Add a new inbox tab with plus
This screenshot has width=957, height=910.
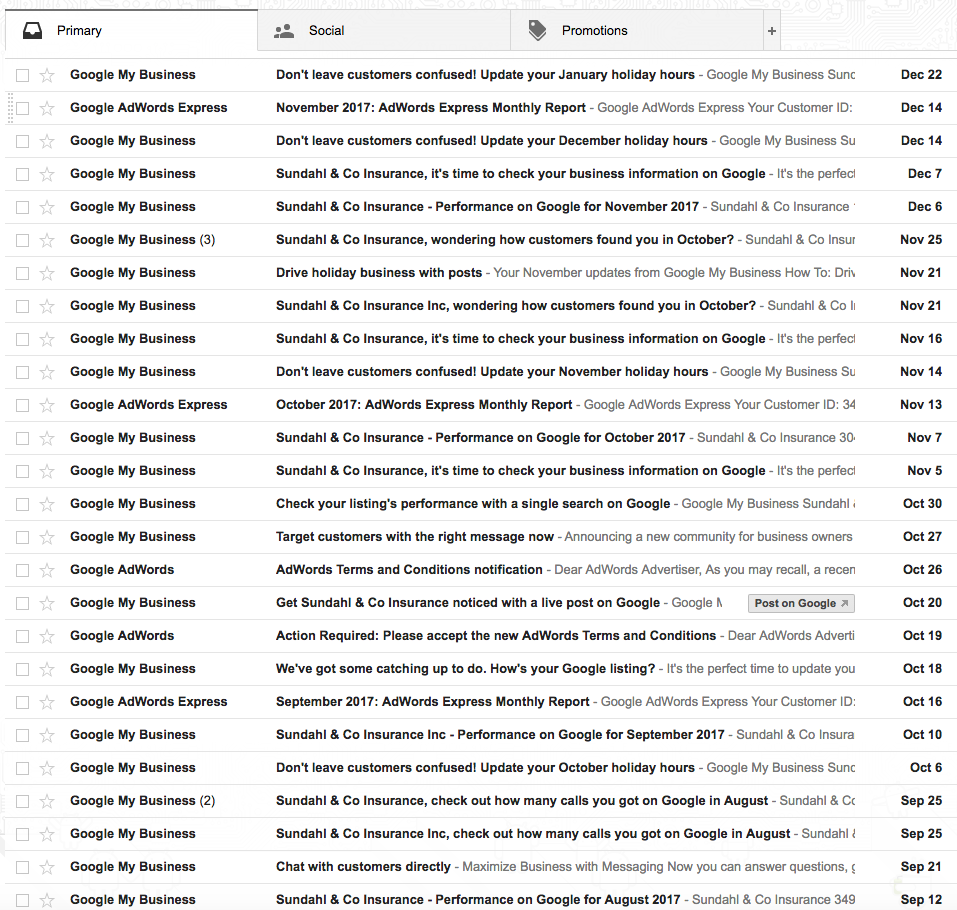(x=771, y=31)
